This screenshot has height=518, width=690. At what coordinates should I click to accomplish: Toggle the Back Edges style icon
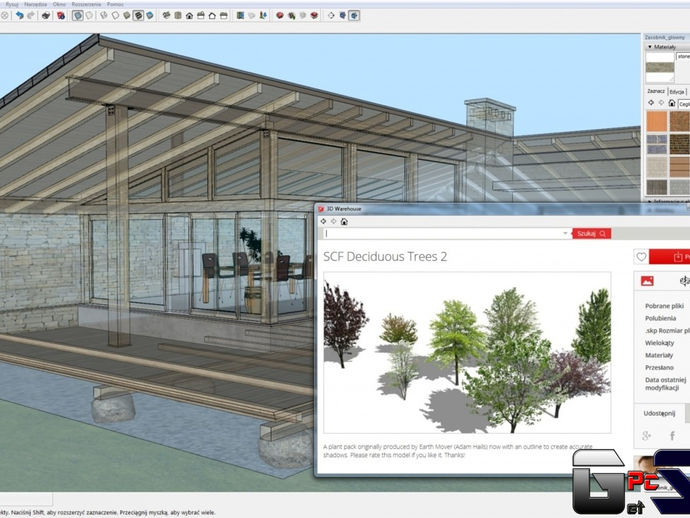click(x=89, y=15)
